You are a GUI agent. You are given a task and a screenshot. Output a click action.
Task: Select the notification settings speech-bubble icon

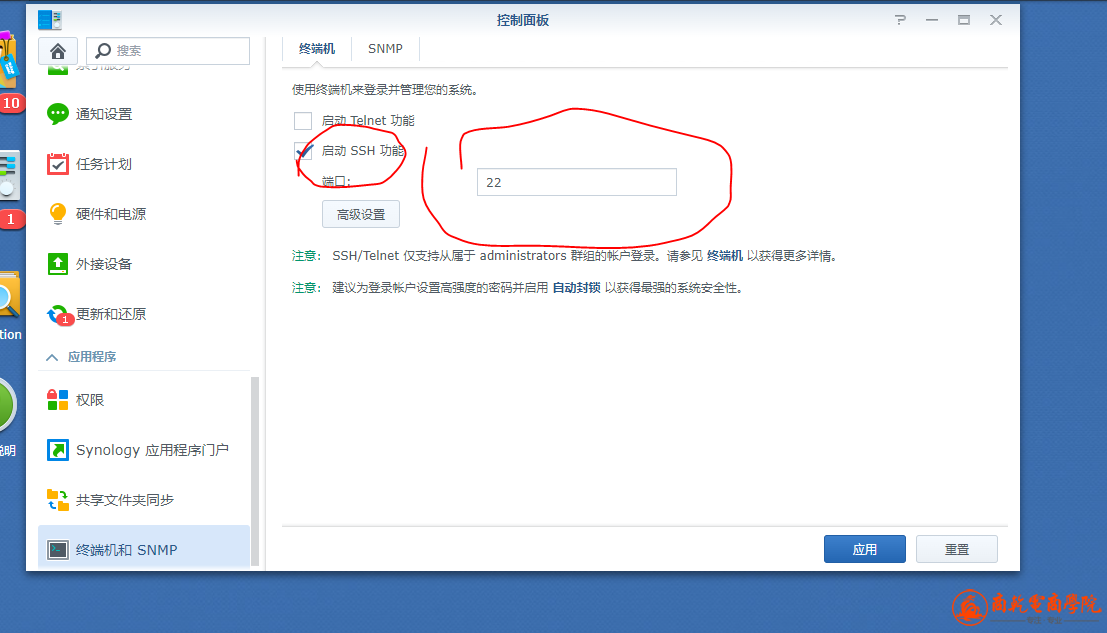click(x=57, y=114)
